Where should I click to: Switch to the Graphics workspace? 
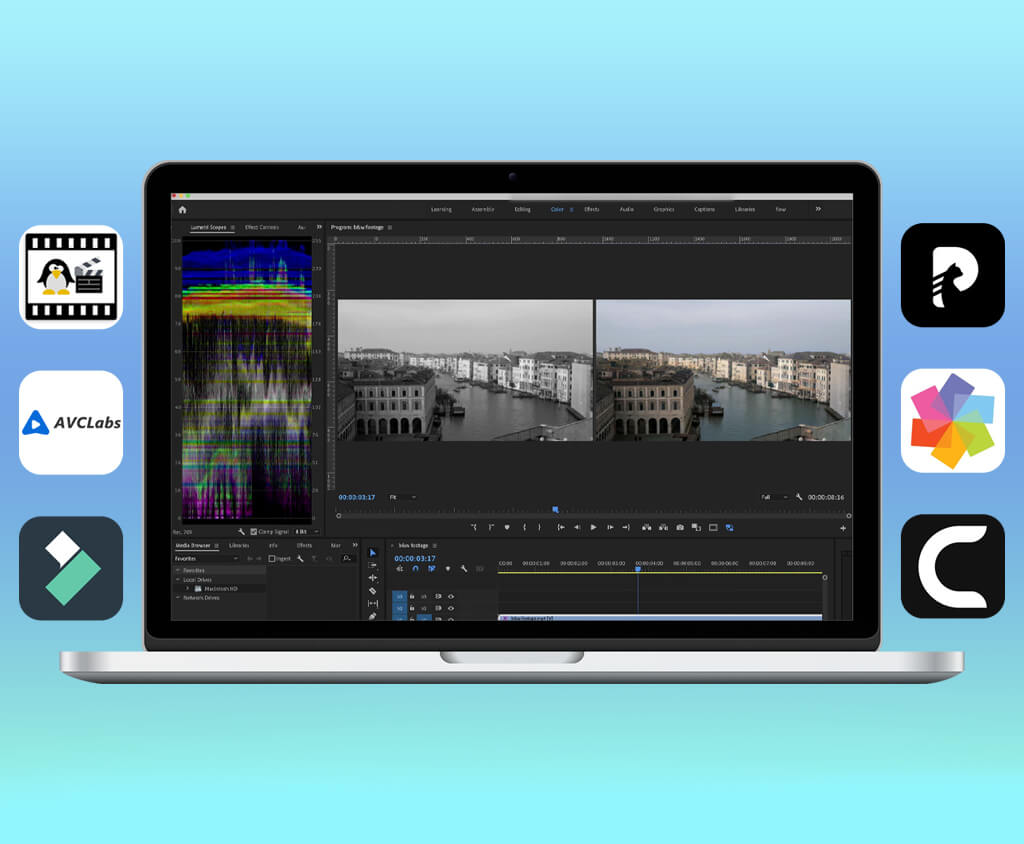point(664,210)
